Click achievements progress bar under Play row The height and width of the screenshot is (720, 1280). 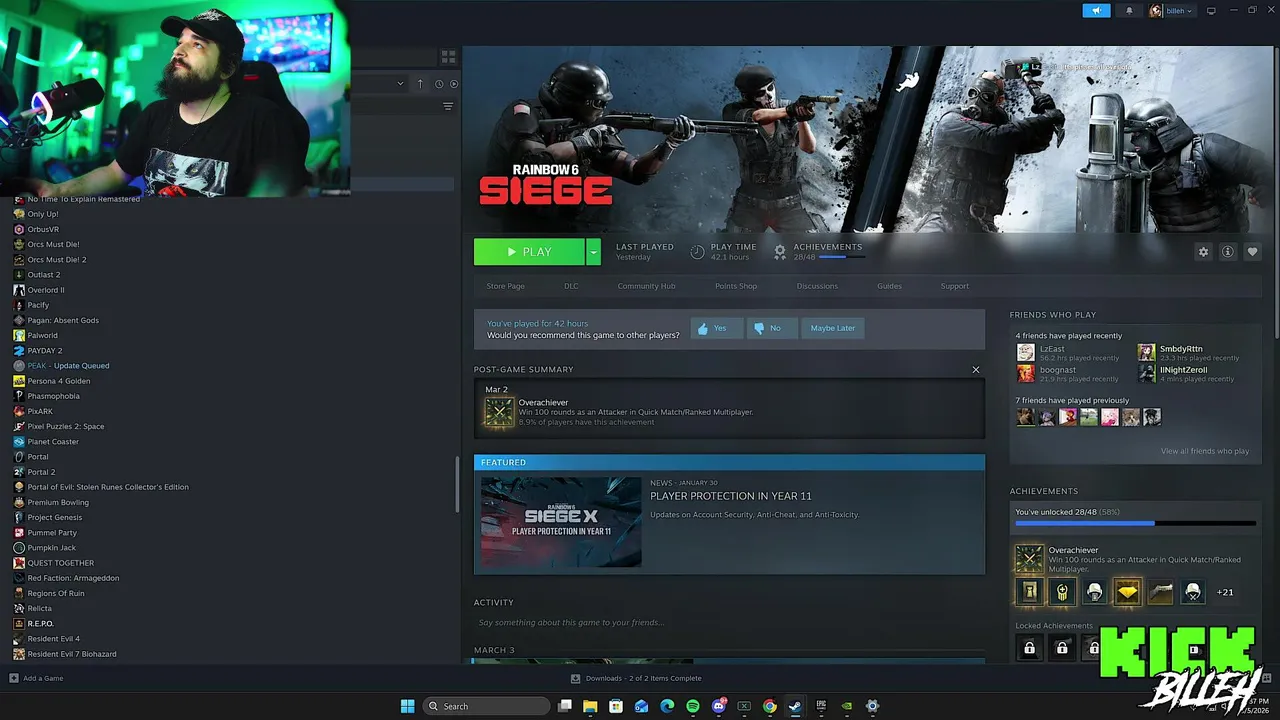point(840,257)
